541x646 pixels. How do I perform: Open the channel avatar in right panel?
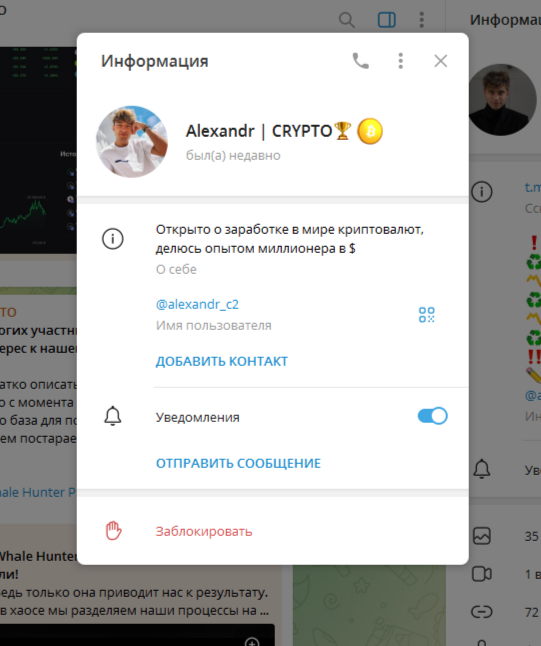click(501, 100)
